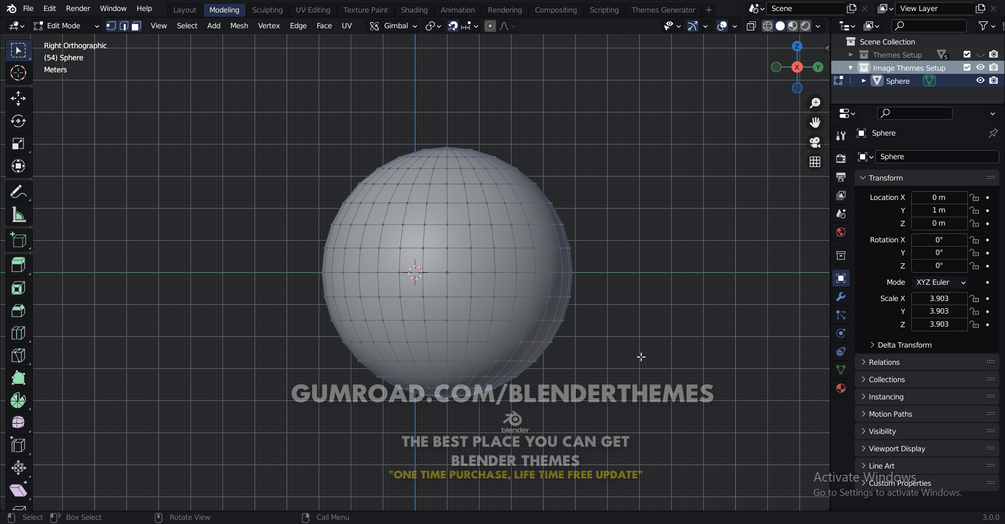The width and height of the screenshot is (1005, 524).
Task: Lock Location X with padlock icon
Action: tap(974, 197)
